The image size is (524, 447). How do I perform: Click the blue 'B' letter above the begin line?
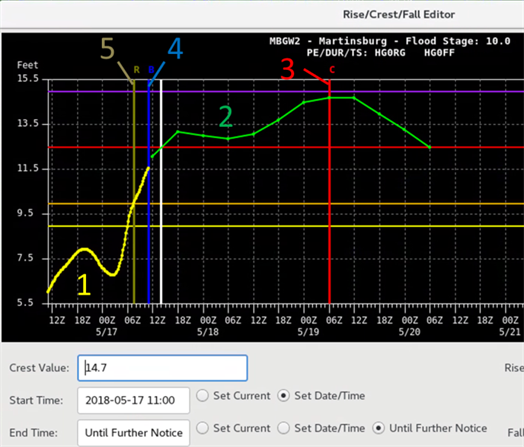tap(151, 69)
